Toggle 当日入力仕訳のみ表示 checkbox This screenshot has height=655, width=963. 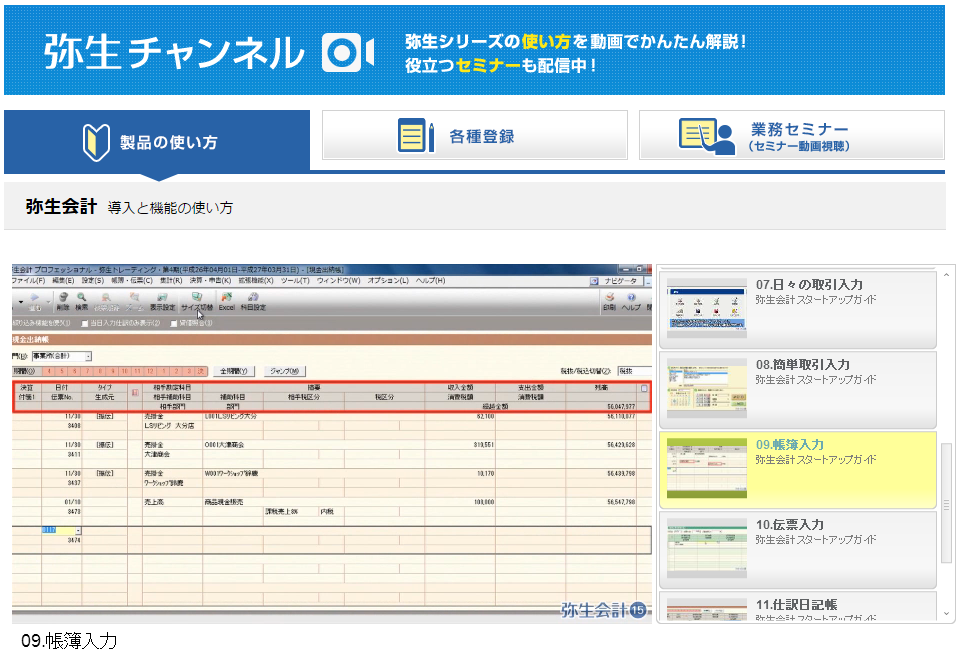point(84,323)
